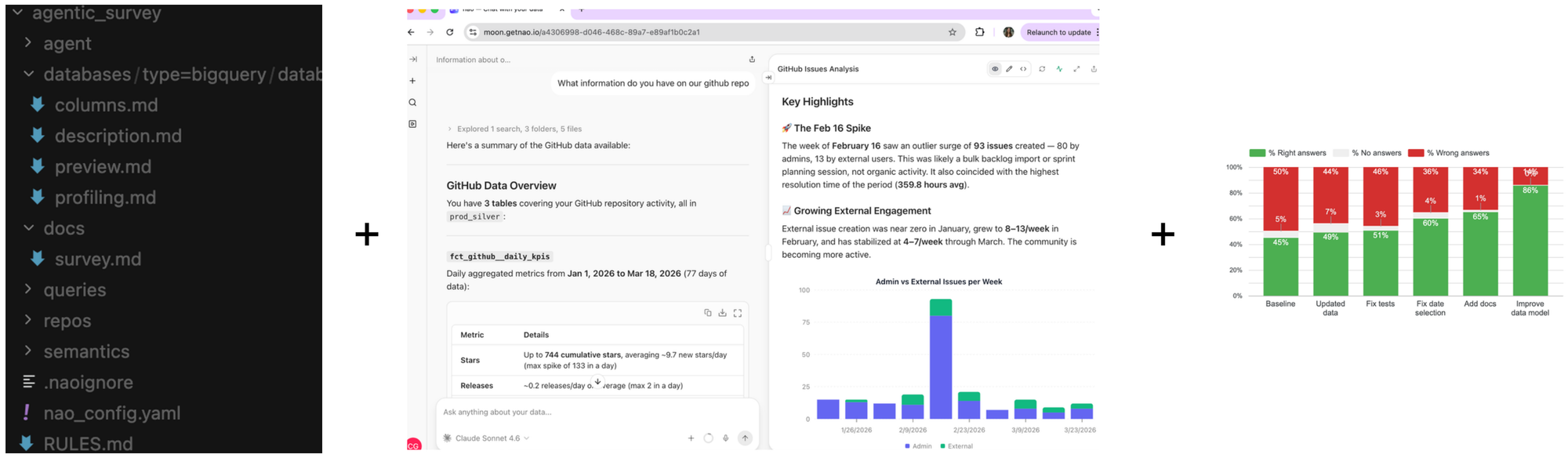Open site settings icon in address bar
The width and height of the screenshot is (1568, 458).
(472, 32)
